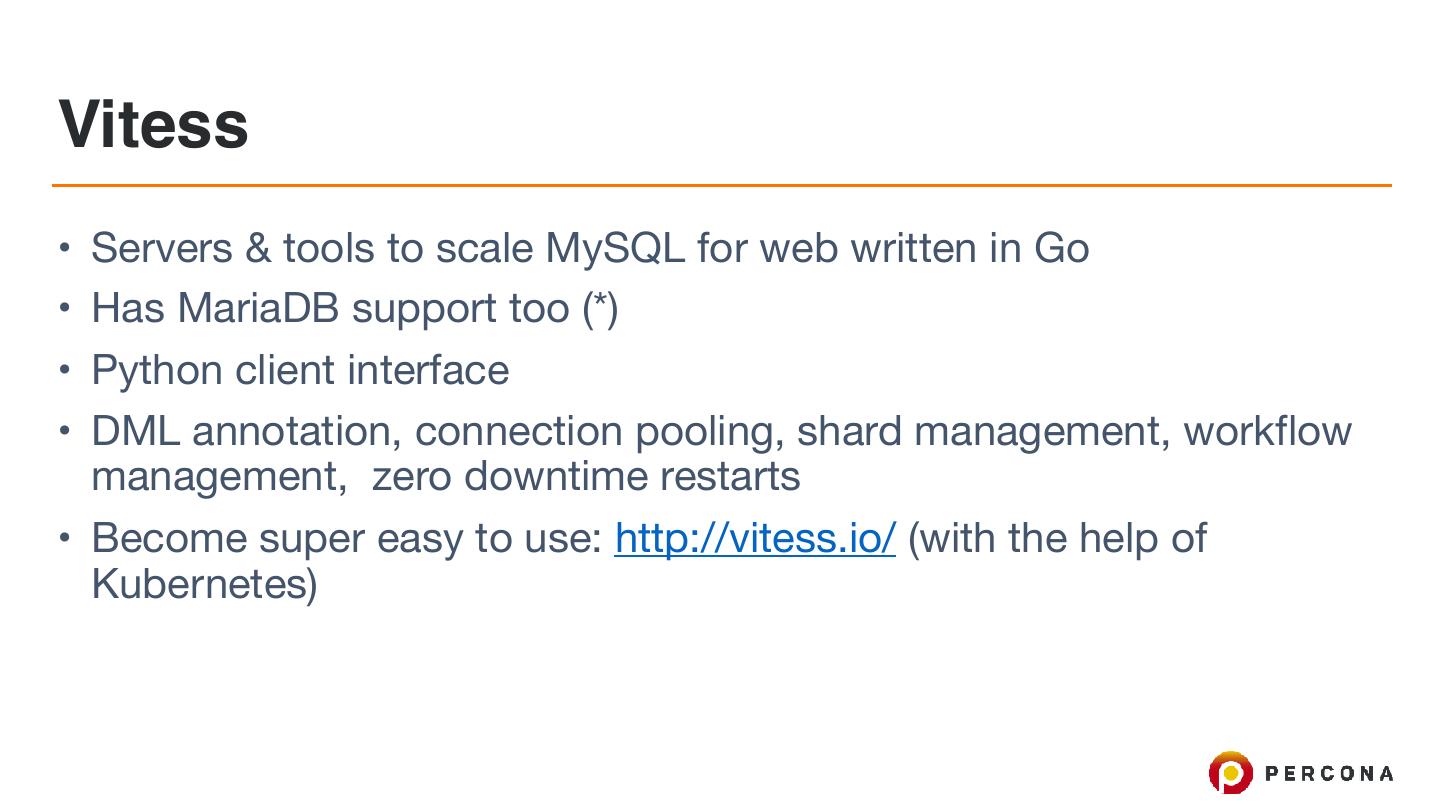
Task: Click the bullet marker before 'DML annotation'
Action: (x=64, y=431)
